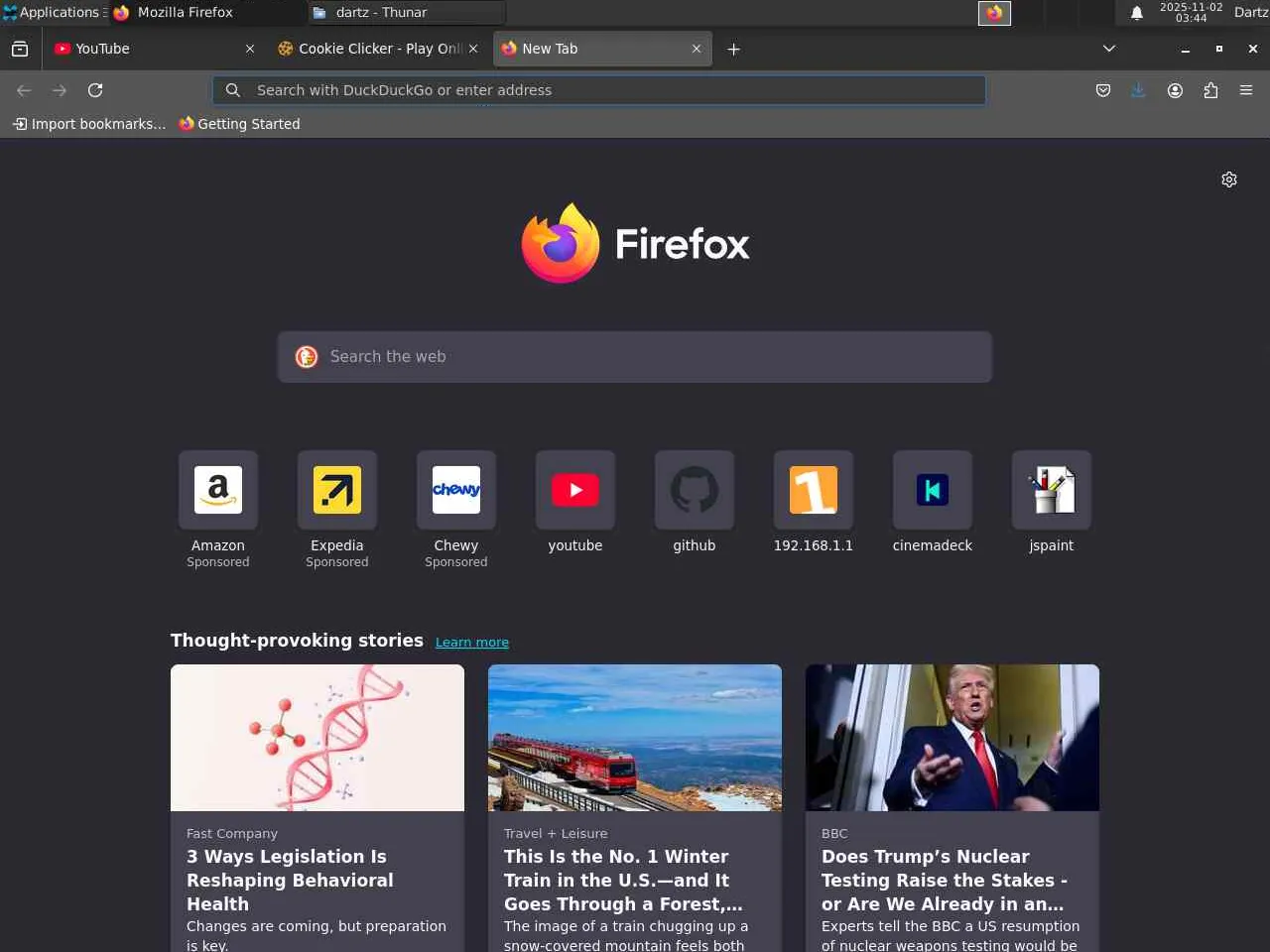
Task: Open the Getting Started bookmark
Action: click(239, 124)
